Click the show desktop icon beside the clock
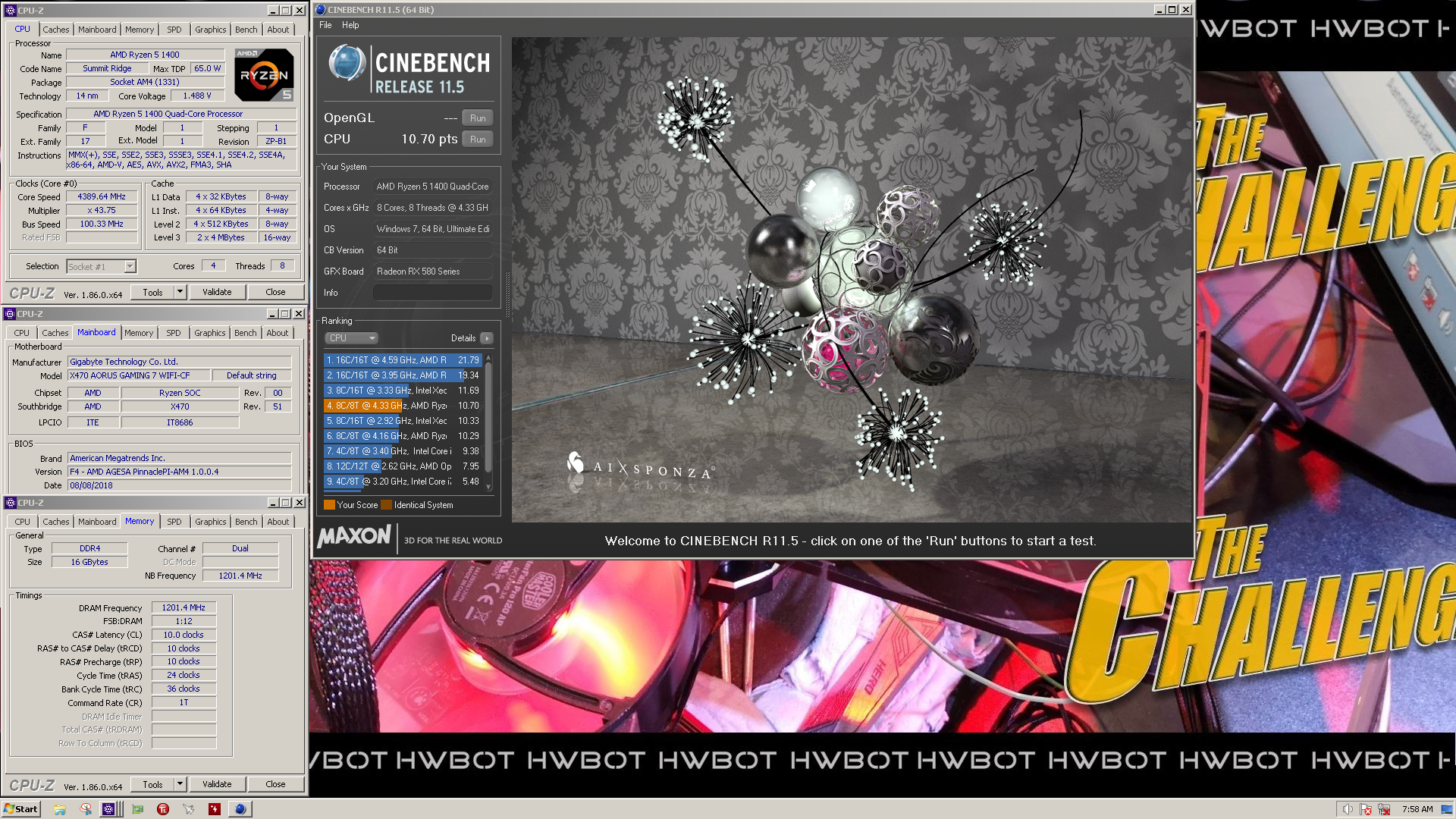Viewport: 1456px width, 819px height. pos(1448,809)
